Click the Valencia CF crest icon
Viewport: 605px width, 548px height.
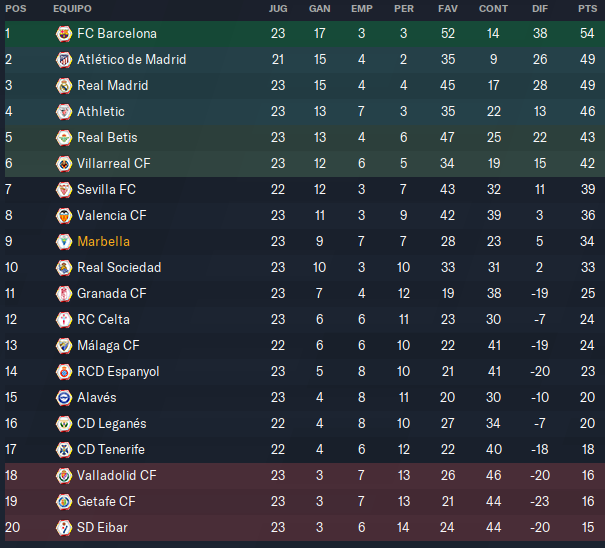[64, 216]
